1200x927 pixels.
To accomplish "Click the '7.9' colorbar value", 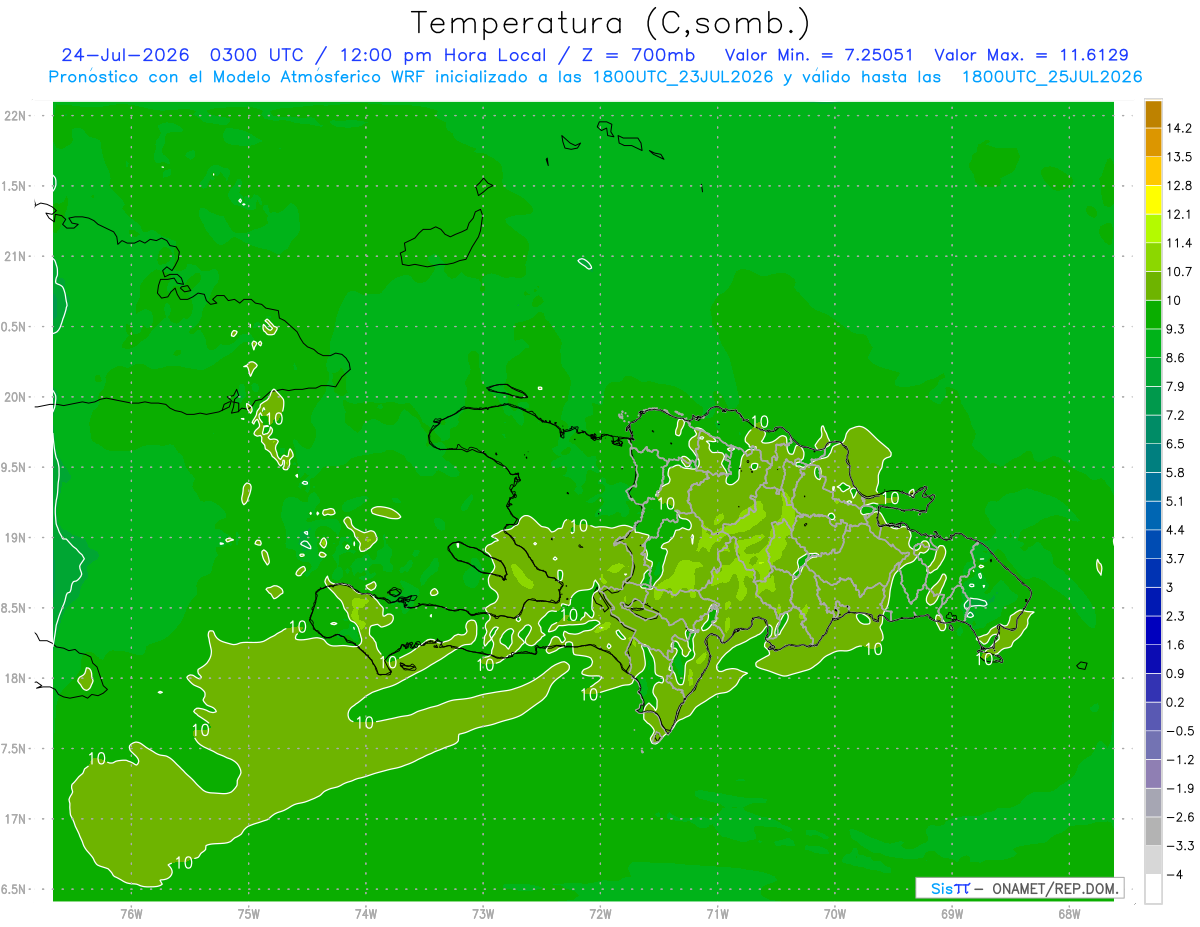I will [x=1176, y=386].
